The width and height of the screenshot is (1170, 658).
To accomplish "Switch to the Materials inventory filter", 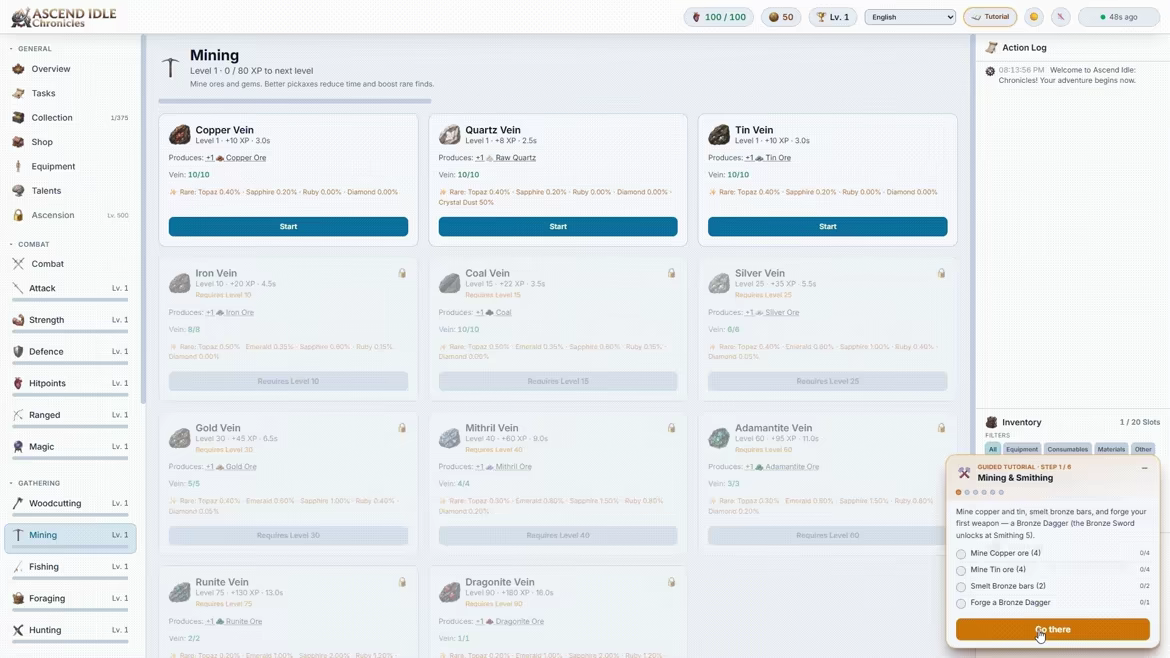I will [1111, 449].
